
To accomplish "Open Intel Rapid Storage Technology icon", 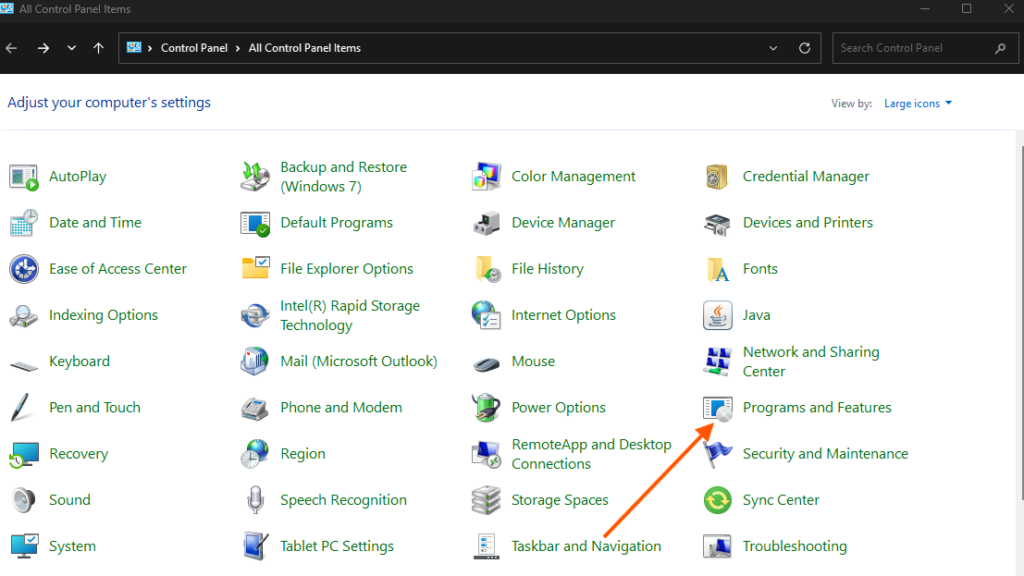I will [255, 315].
